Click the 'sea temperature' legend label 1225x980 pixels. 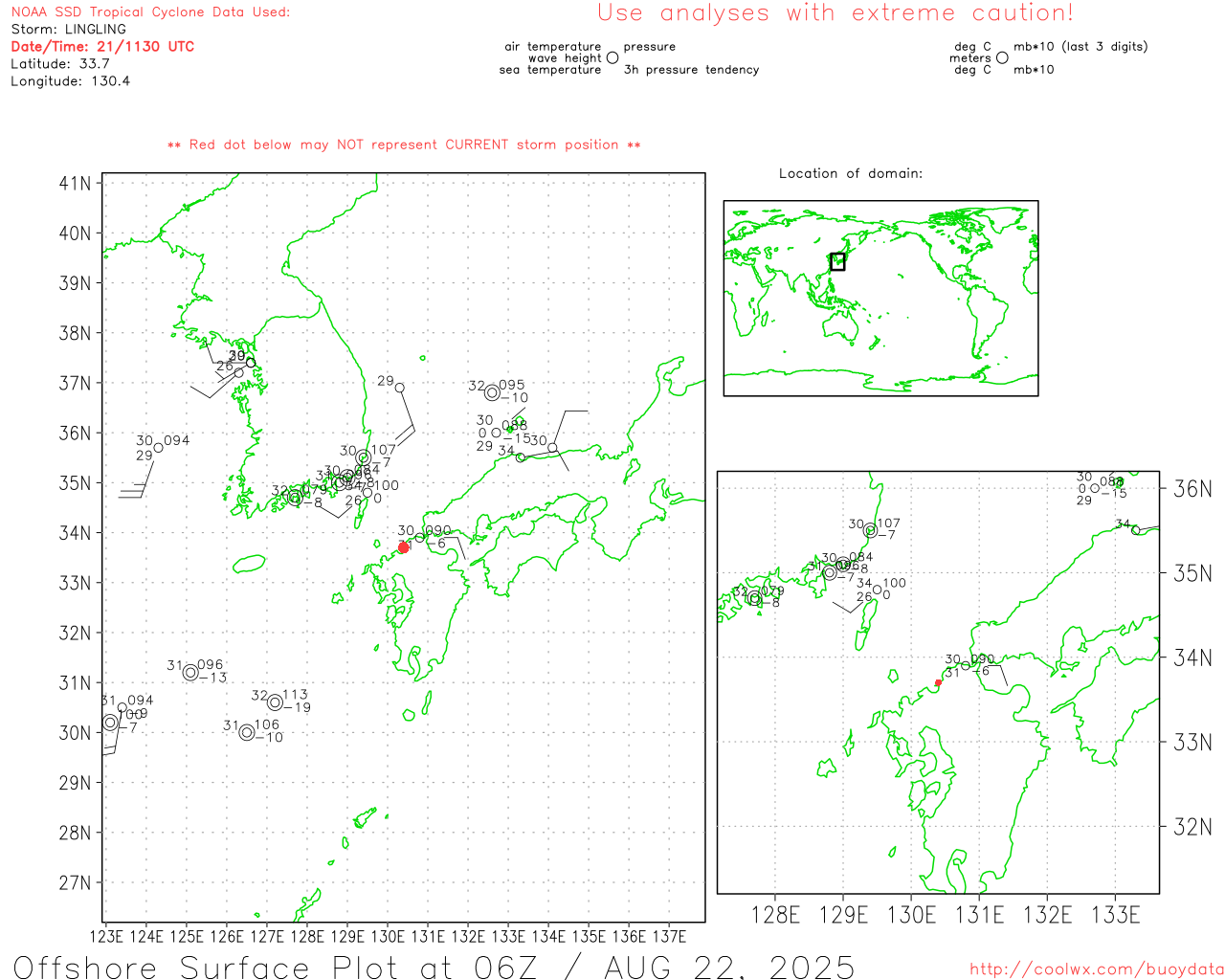tap(550, 69)
